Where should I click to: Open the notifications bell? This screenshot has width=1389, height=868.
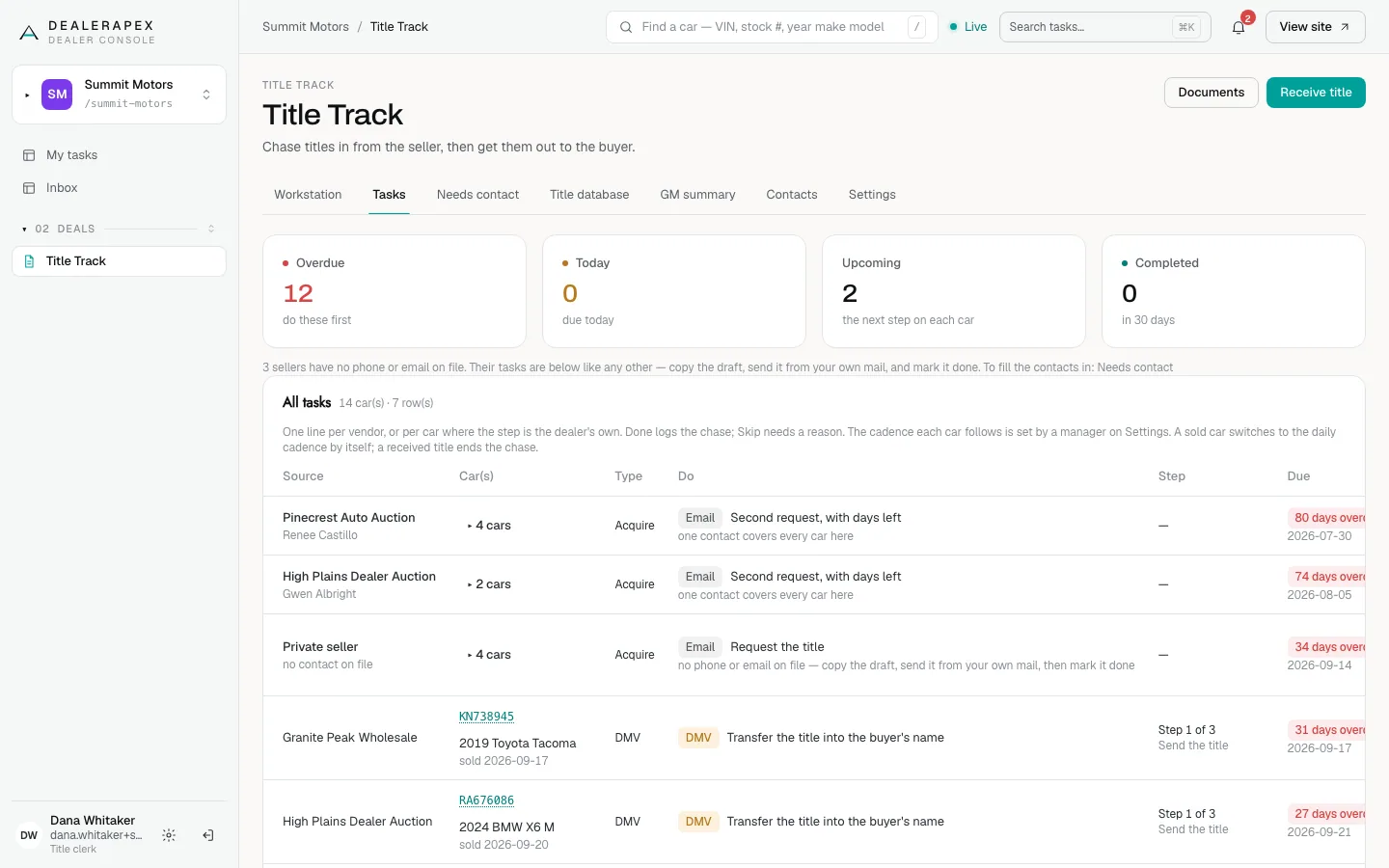click(1239, 27)
